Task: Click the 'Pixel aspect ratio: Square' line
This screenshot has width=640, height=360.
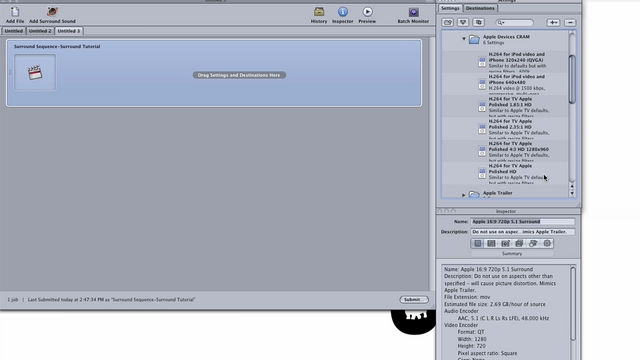Action: point(487,353)
